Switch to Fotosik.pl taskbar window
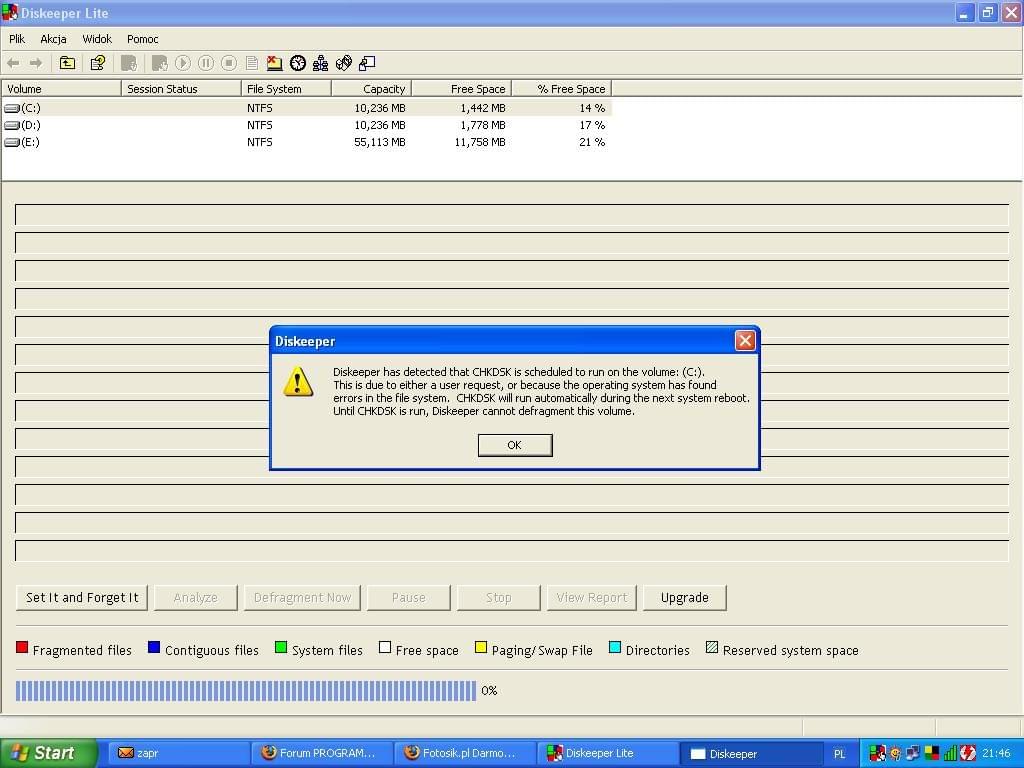This screenshot has height=768, width=1024. [x=465, y=754]
